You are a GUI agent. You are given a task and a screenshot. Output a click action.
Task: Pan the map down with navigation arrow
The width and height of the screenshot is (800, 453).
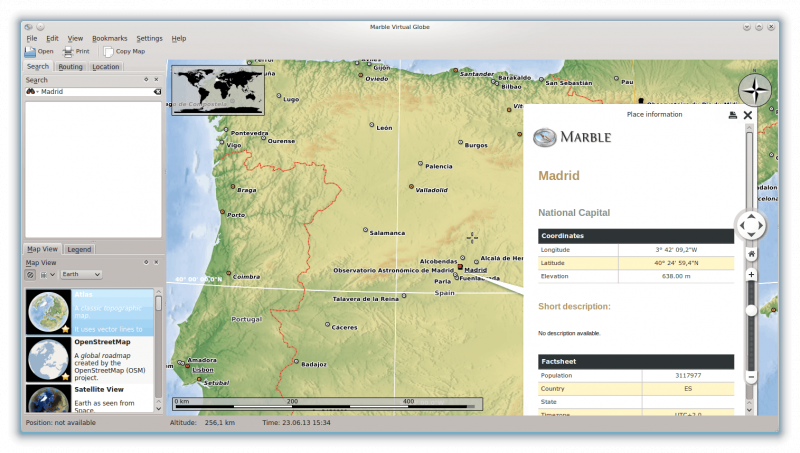point(751,235)
